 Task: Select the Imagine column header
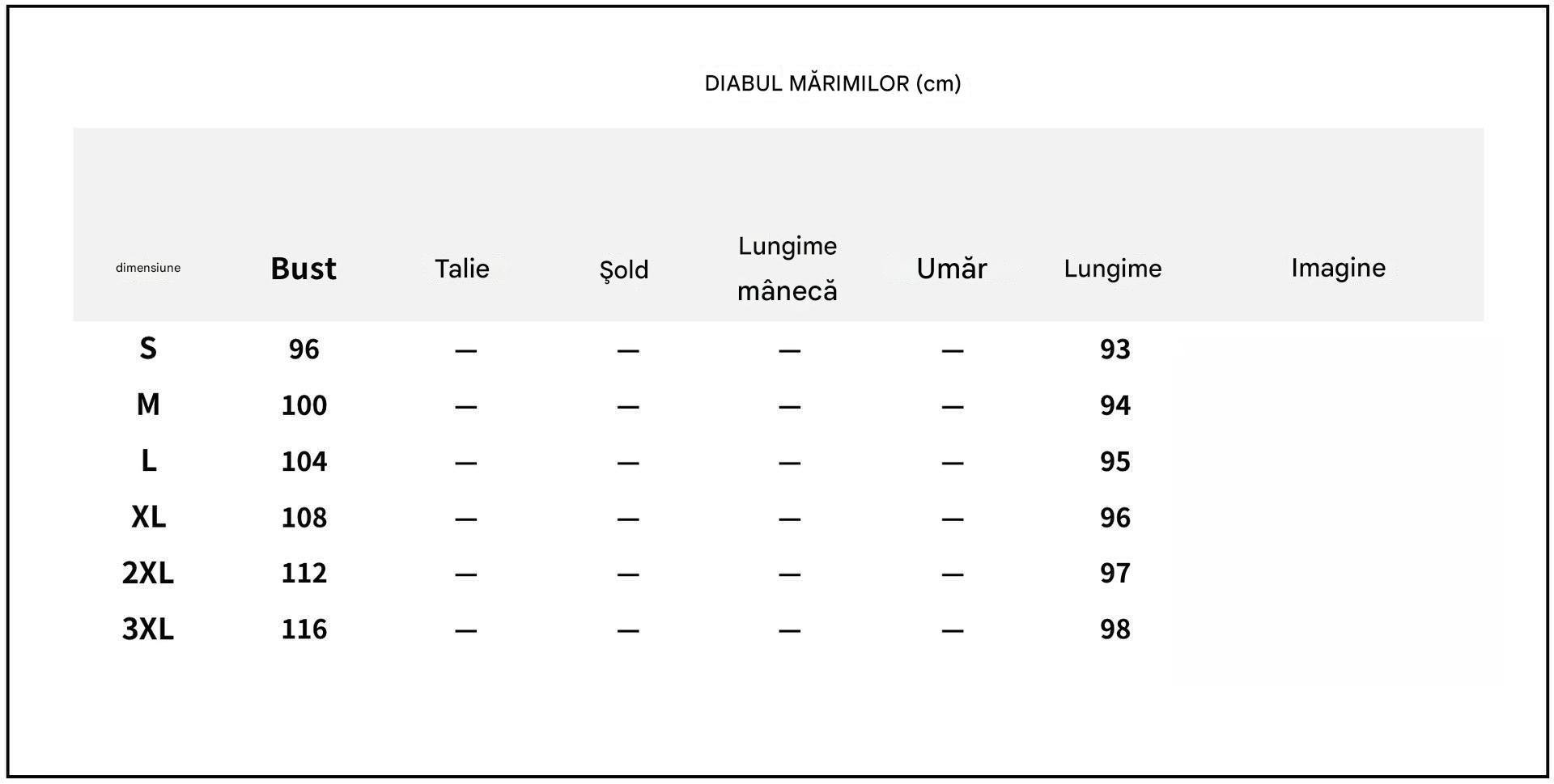(x=1339, y=268)
